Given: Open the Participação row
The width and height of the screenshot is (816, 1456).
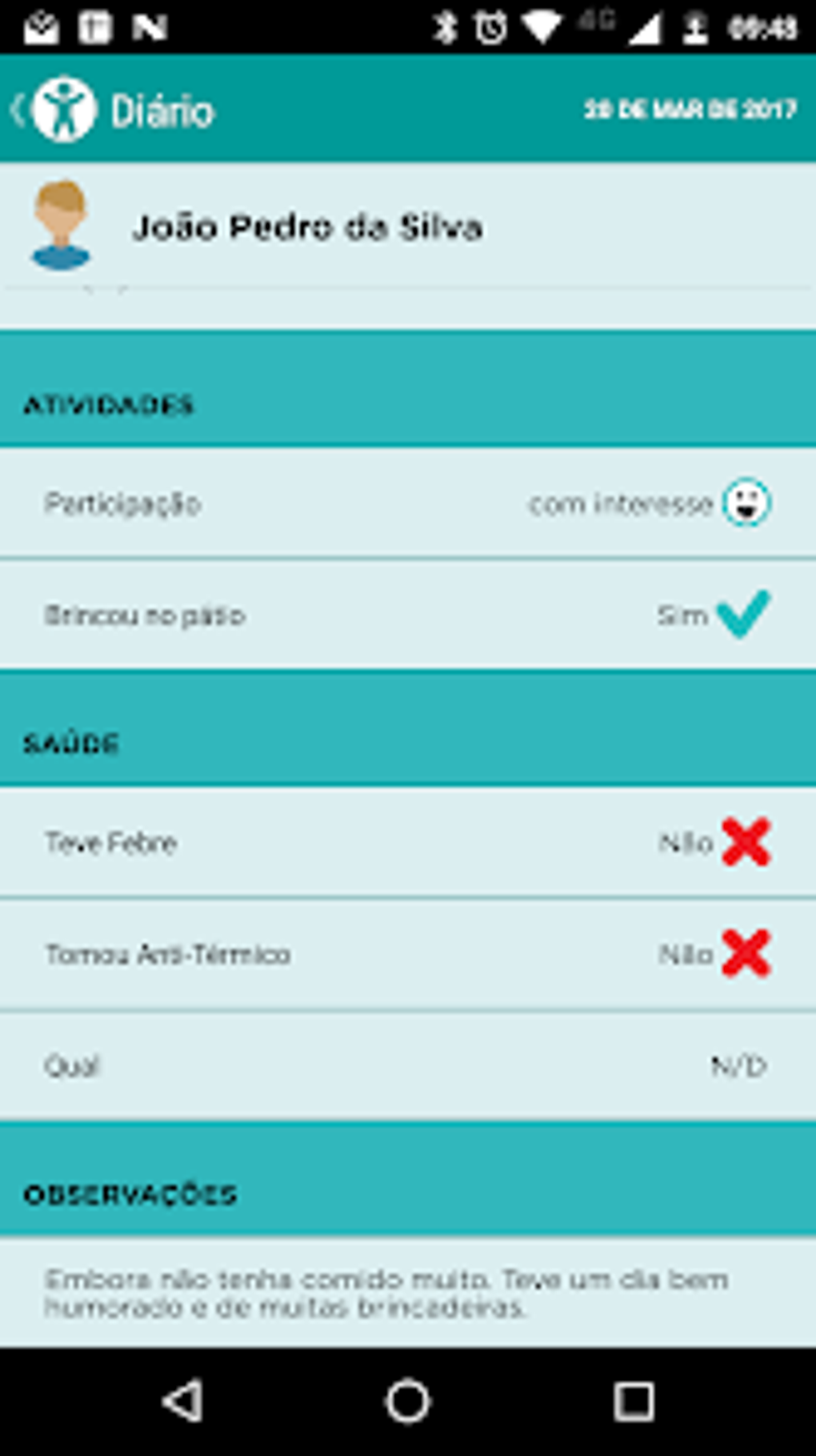Looking at the screenshot, I should 408,503.
